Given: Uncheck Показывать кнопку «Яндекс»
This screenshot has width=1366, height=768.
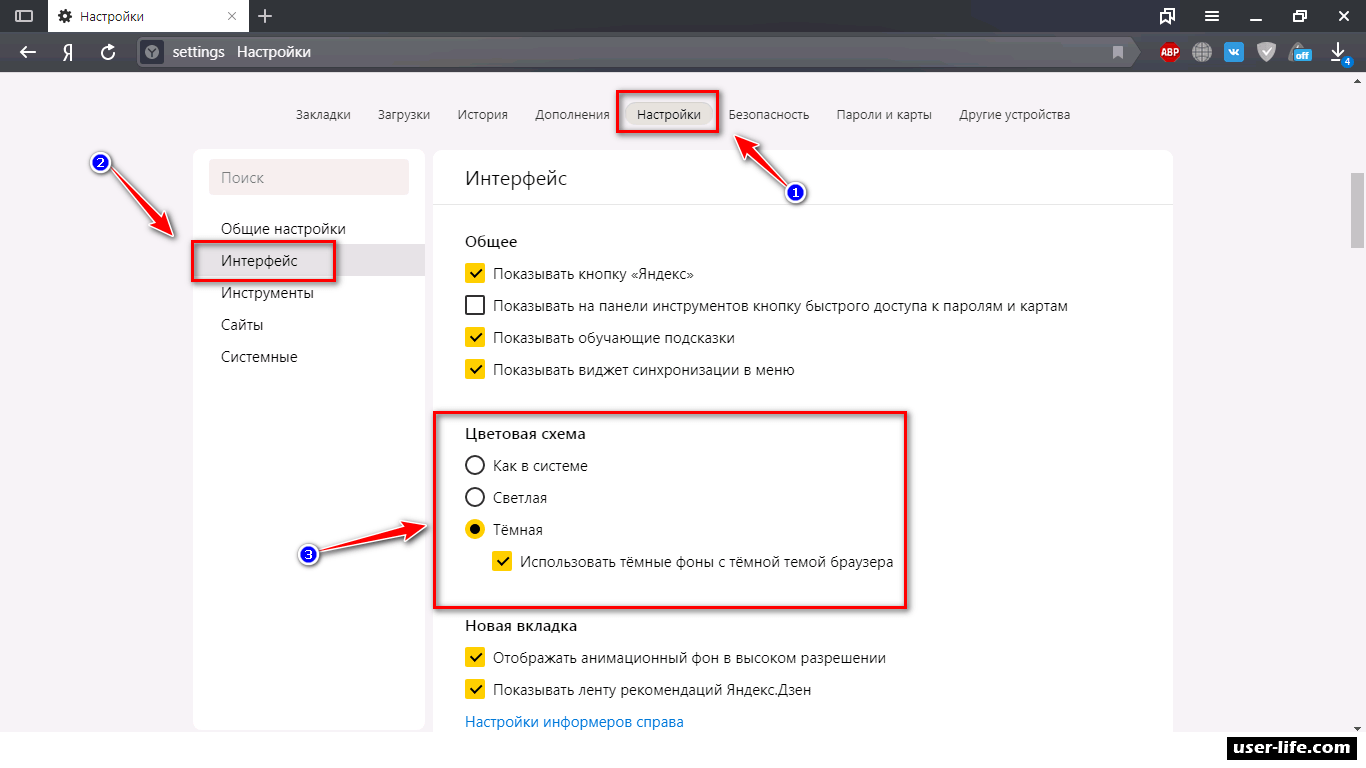Looking at the screenshot, I should coord(475,273).
